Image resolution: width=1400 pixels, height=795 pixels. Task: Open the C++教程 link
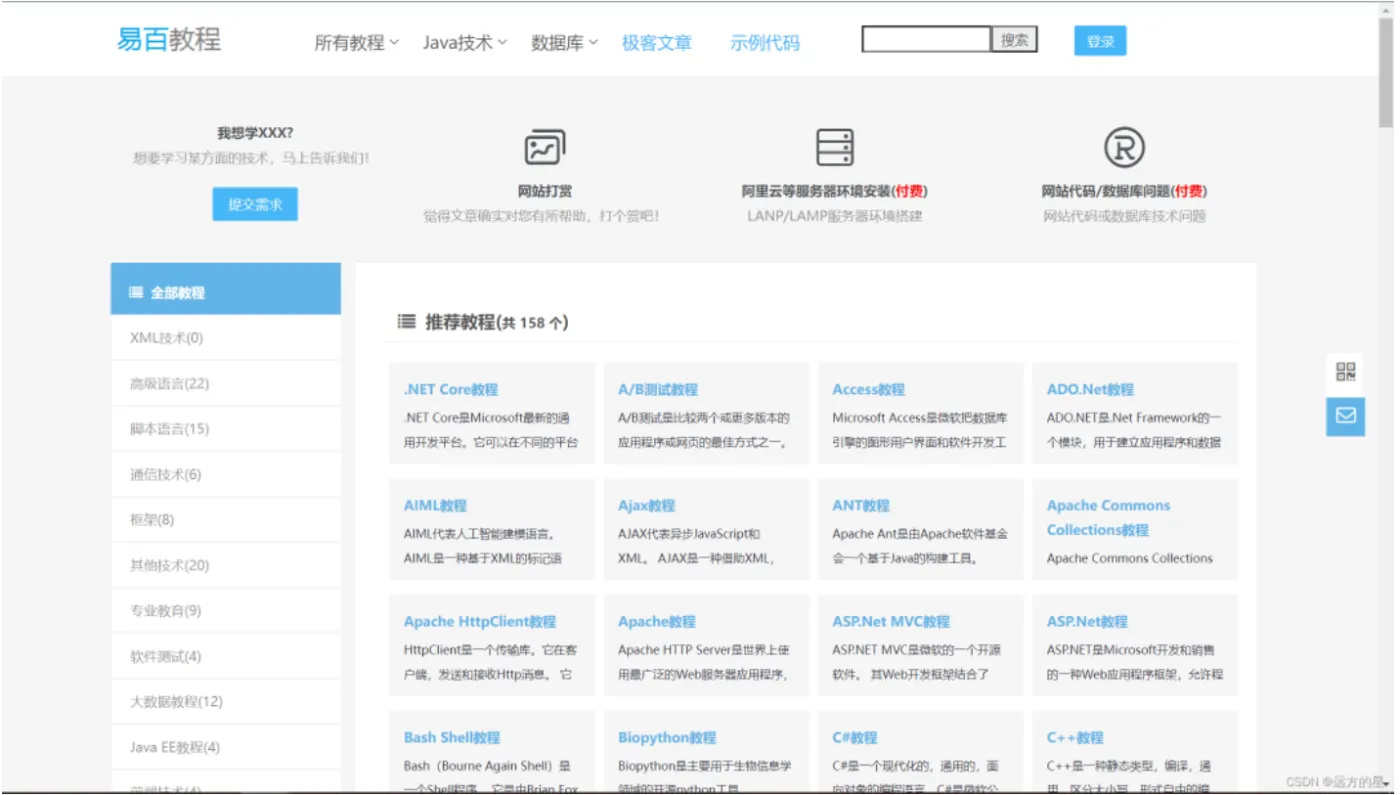[x=1075, y=737]
